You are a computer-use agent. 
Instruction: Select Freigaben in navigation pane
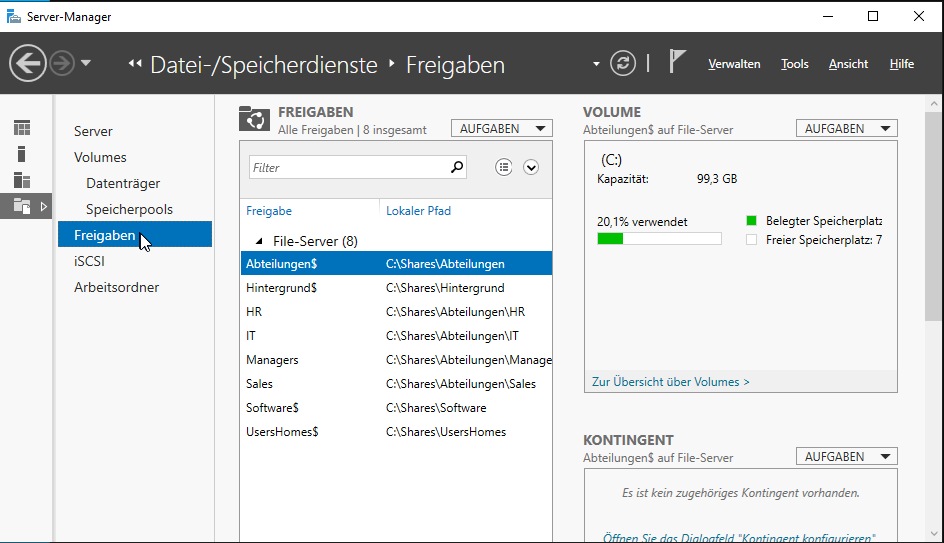135,234
